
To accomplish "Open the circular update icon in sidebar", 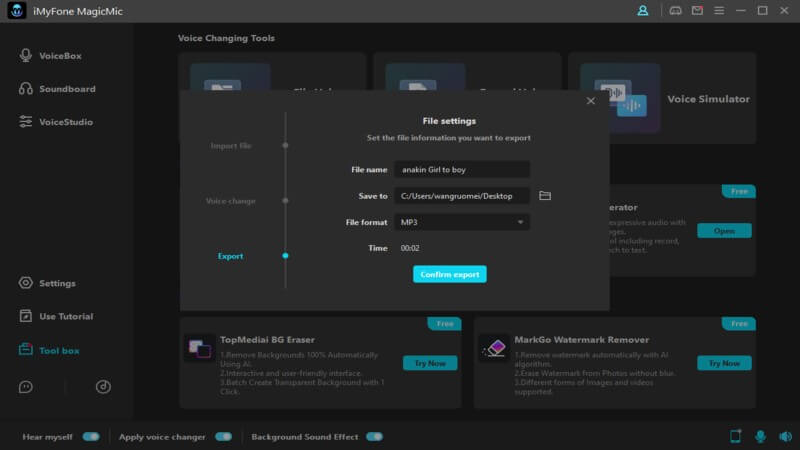I will (x=103, y=387).
